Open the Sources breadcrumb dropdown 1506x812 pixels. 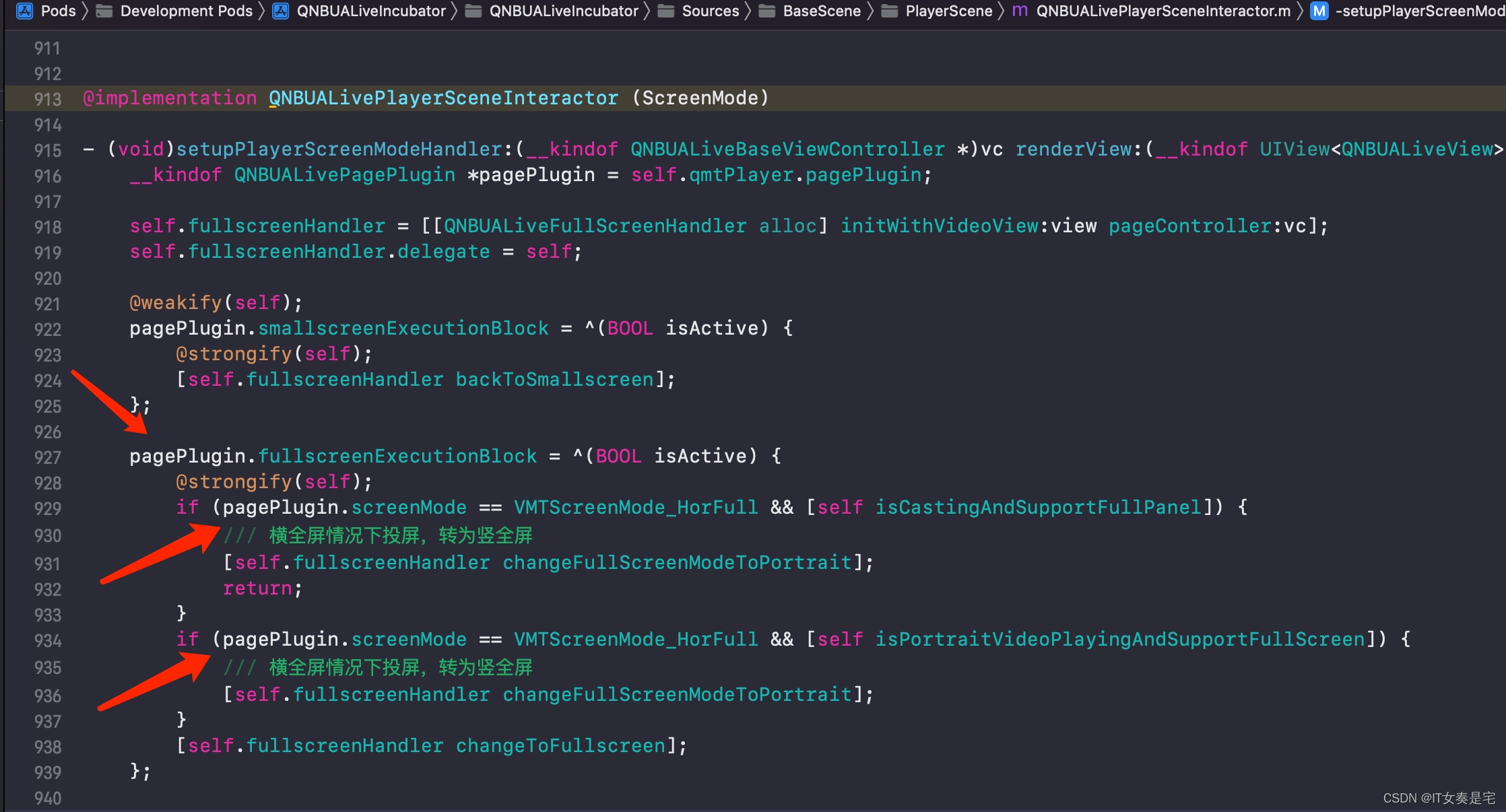[710, 11]
